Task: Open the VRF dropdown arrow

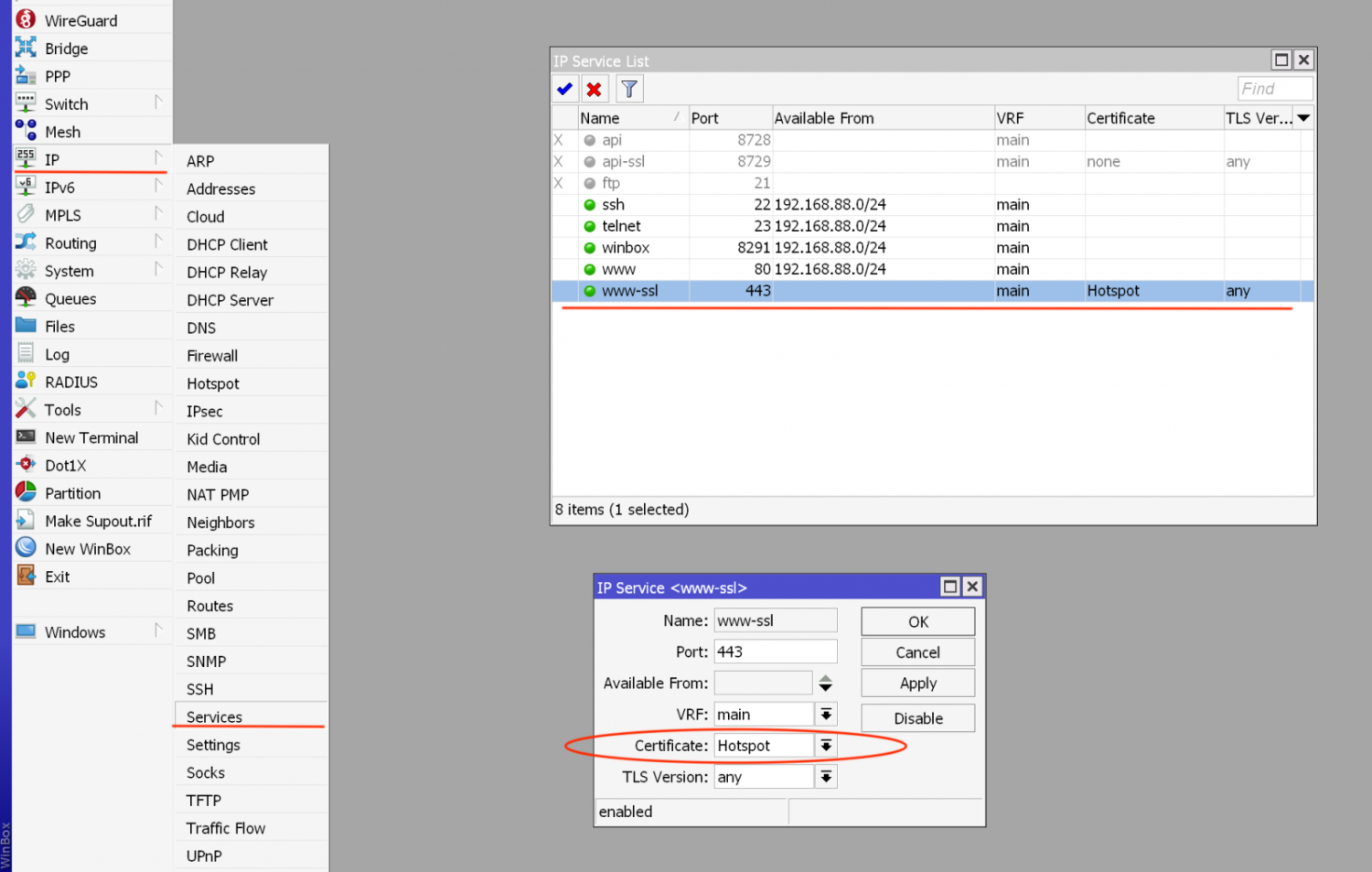Action: pos(826,715)
